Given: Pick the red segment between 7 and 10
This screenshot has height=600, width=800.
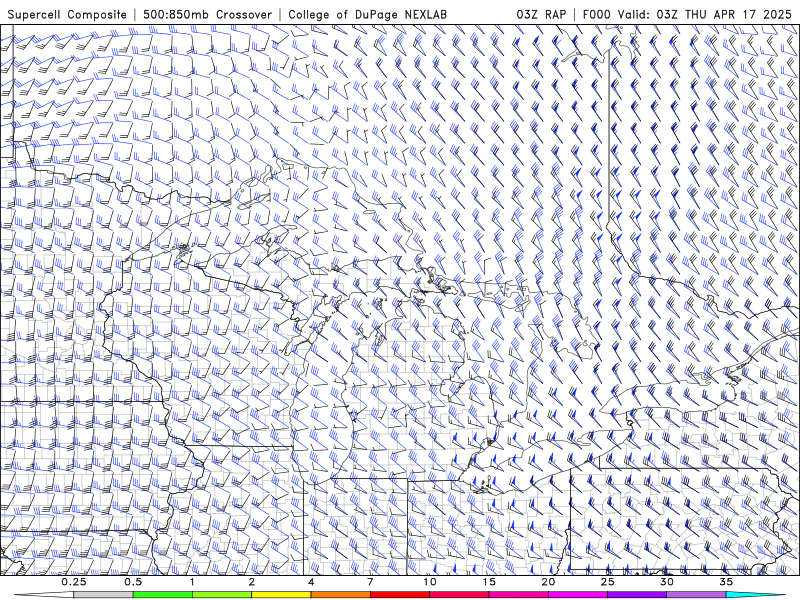Looking at the screenshot, I should point(400,595).
